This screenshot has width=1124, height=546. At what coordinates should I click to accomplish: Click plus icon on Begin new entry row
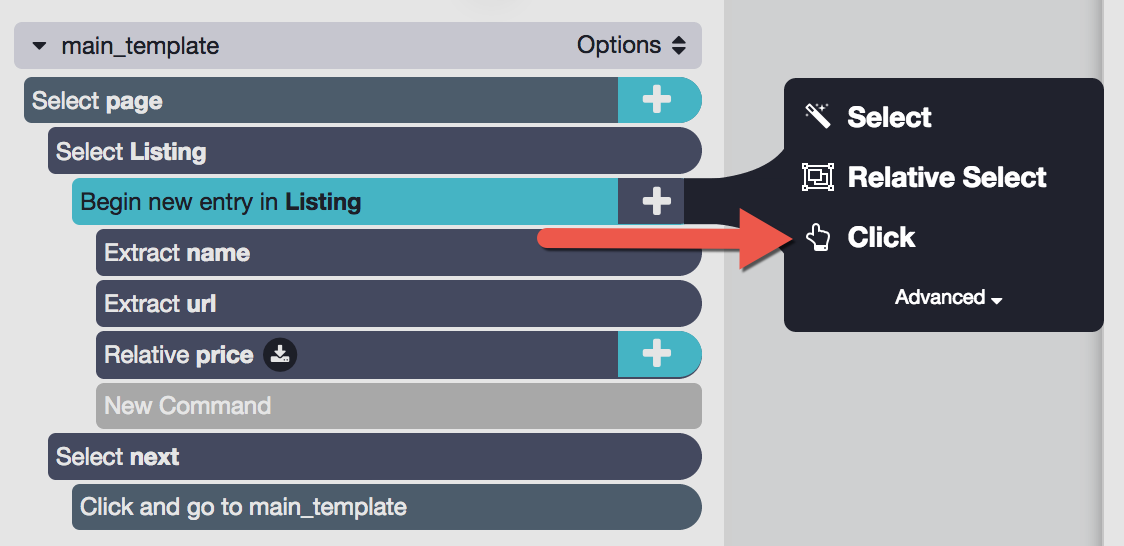[x=657, y=201]
